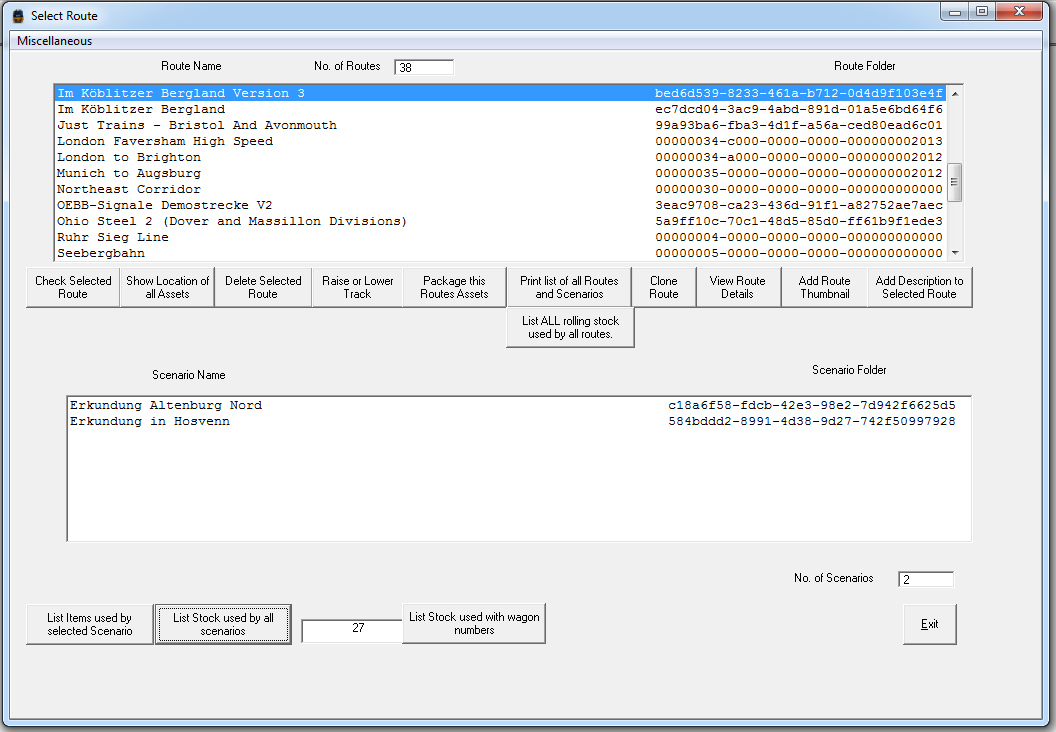The width and height of the screenshot is (1056, 732).
Task: Select Erkundung in Hosvenn scenario
Action: pos(150,422)
